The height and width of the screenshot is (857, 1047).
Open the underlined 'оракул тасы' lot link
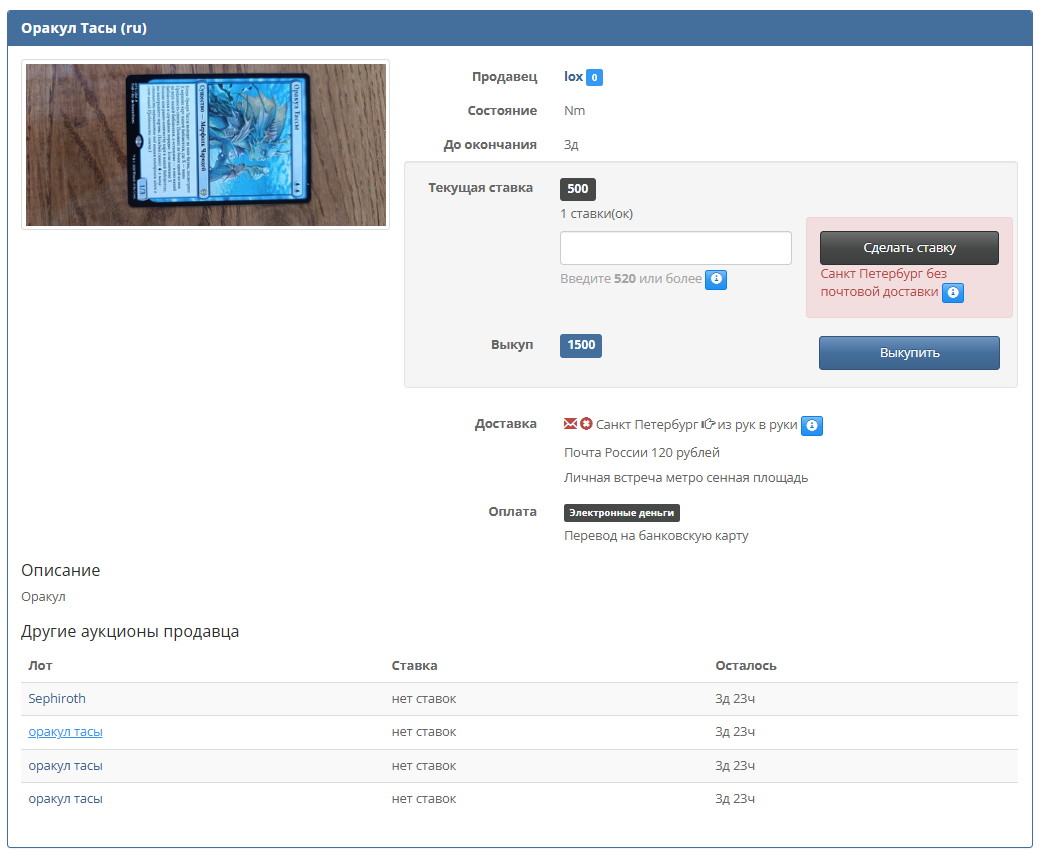point(65,732)
